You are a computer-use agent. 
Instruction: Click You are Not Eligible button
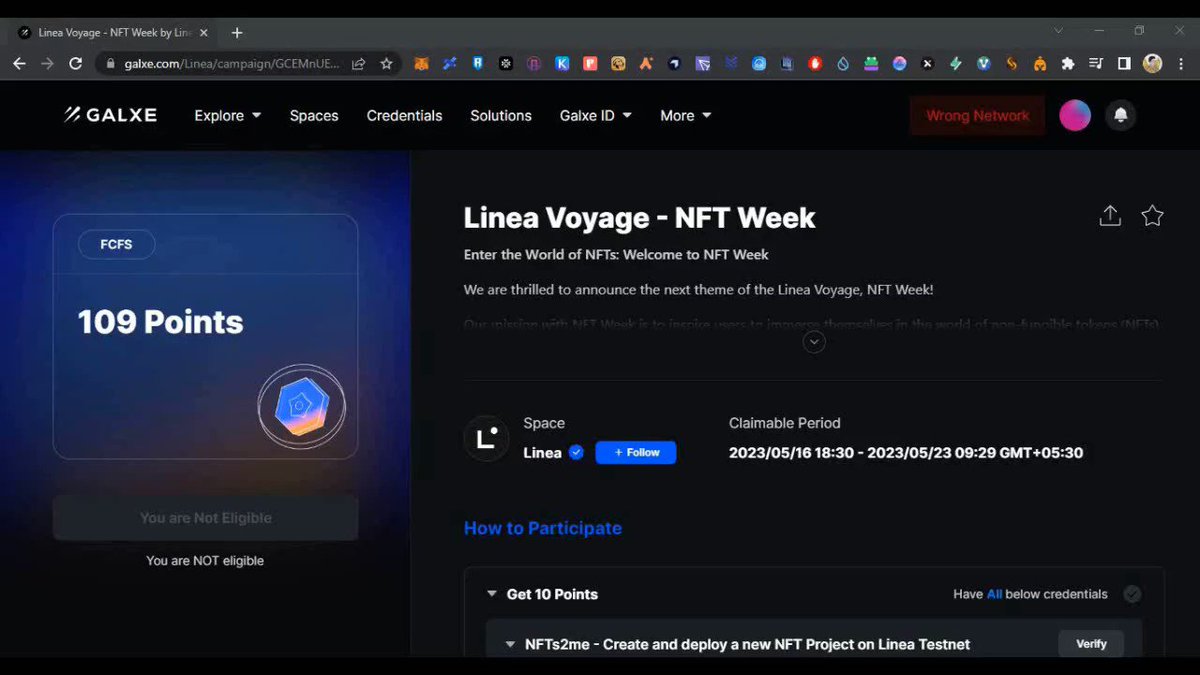pos(206,518)
